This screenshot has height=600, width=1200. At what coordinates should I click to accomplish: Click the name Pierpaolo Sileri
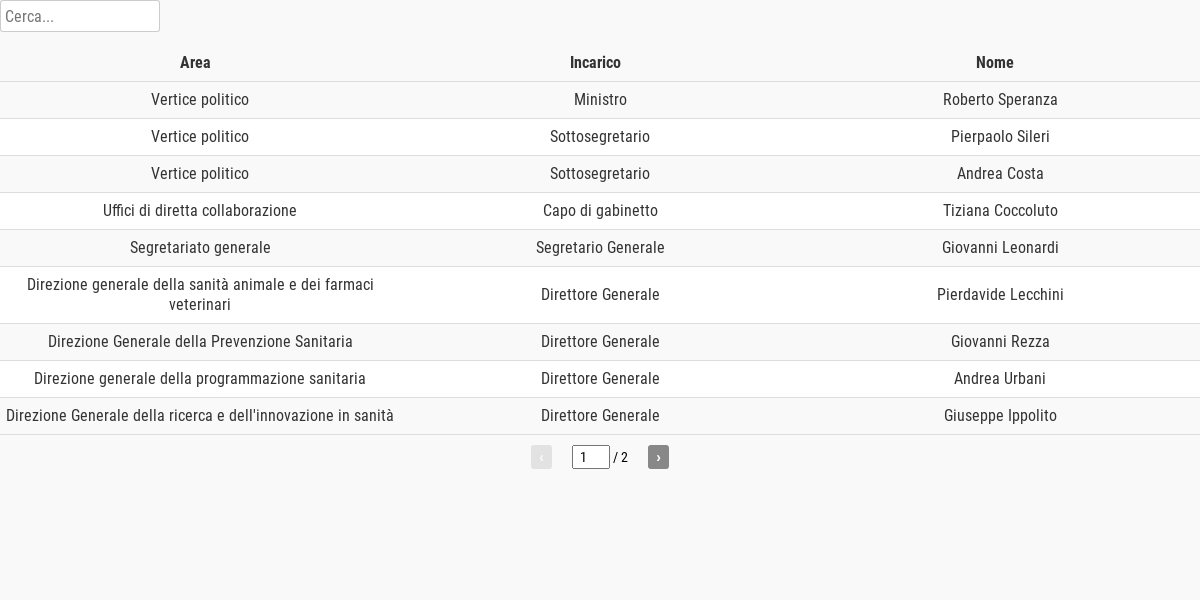pyautogui.click(x=1000, y=137)
